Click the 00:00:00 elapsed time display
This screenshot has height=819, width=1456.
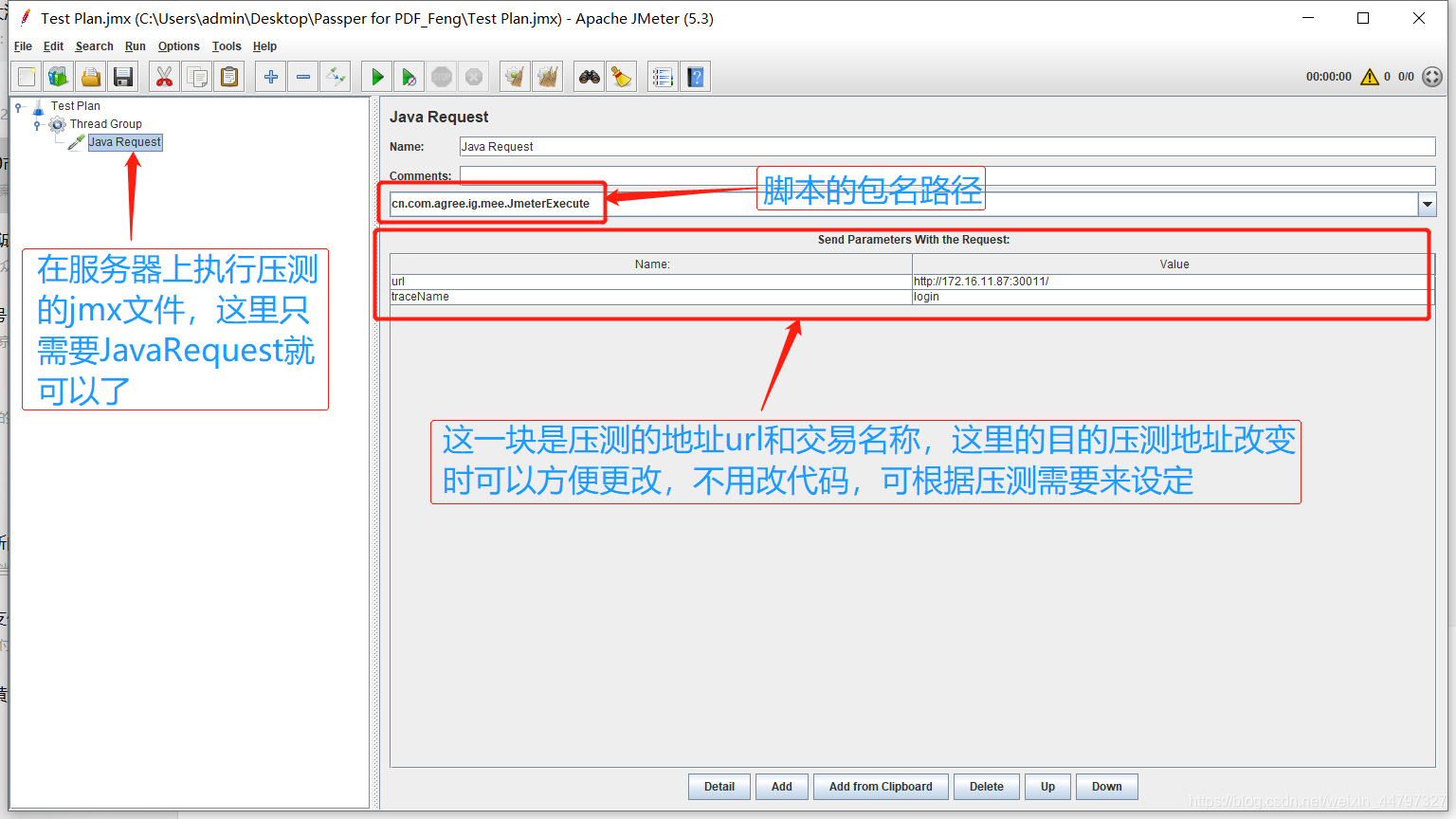tap(1328, 77)
